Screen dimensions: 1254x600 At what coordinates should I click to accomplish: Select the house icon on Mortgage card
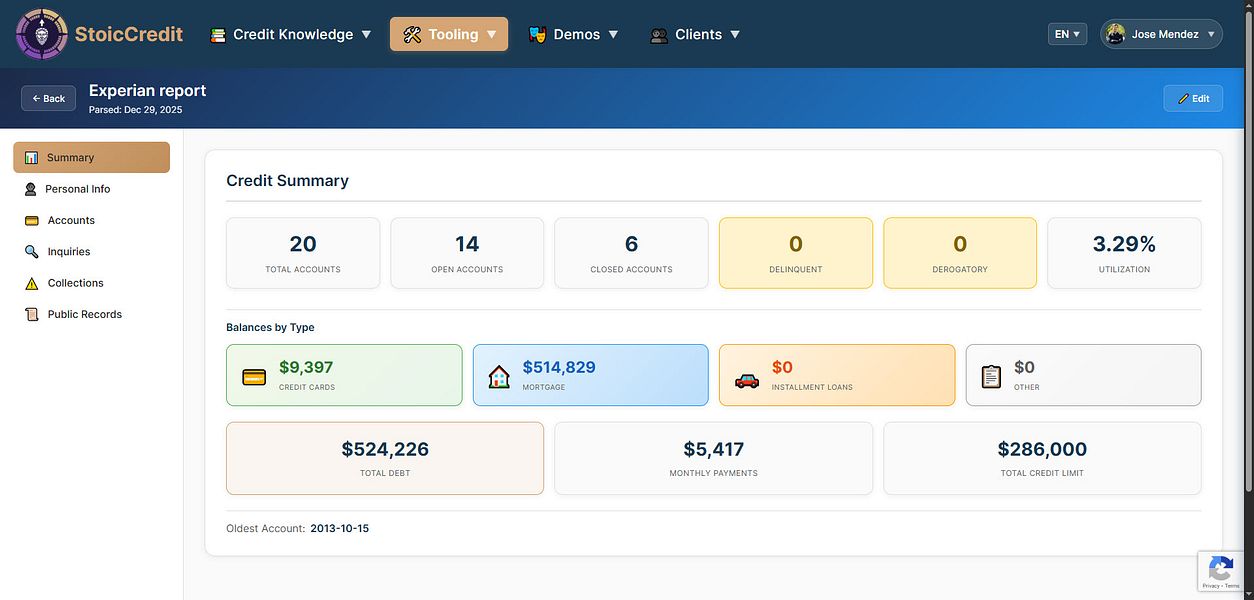499,375
